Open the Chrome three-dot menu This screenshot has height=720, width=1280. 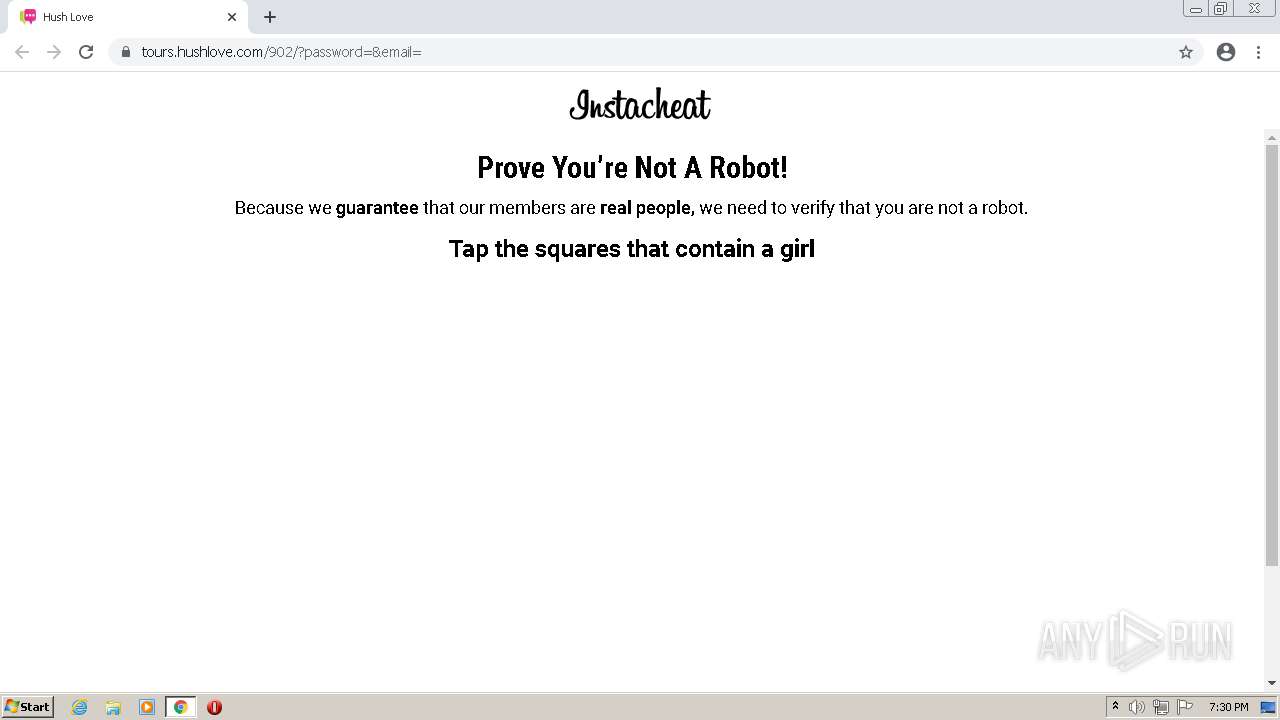click(x=1259, y=52)
